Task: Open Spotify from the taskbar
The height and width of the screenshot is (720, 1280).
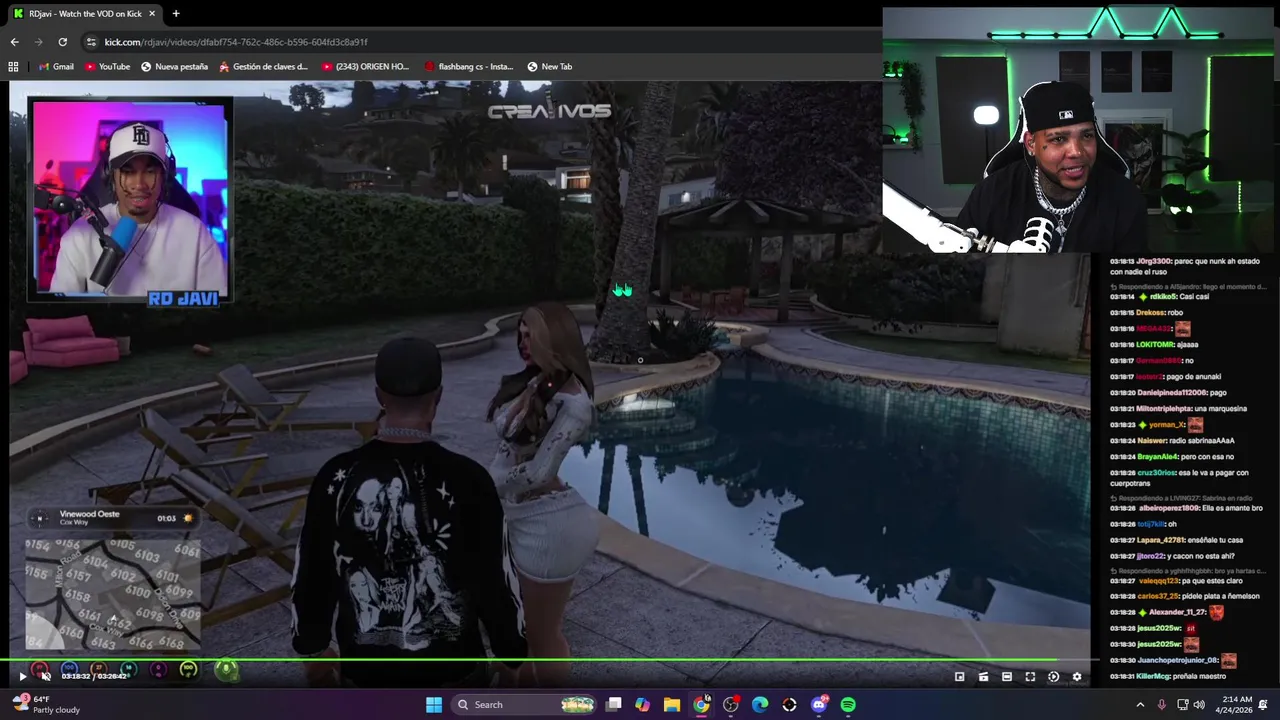Action: point(848,705)
